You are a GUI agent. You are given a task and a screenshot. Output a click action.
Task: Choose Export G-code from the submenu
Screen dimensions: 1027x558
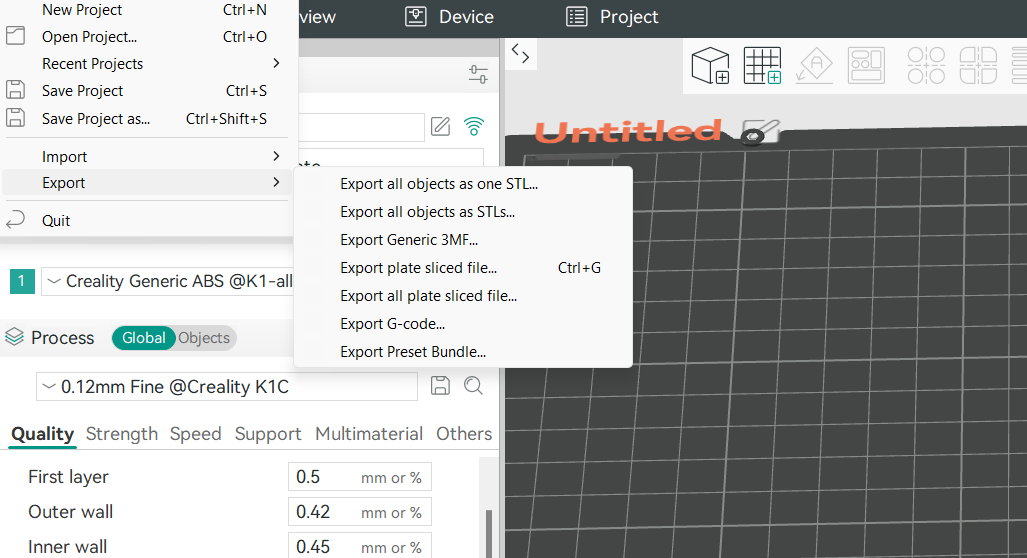pos(392,324)
